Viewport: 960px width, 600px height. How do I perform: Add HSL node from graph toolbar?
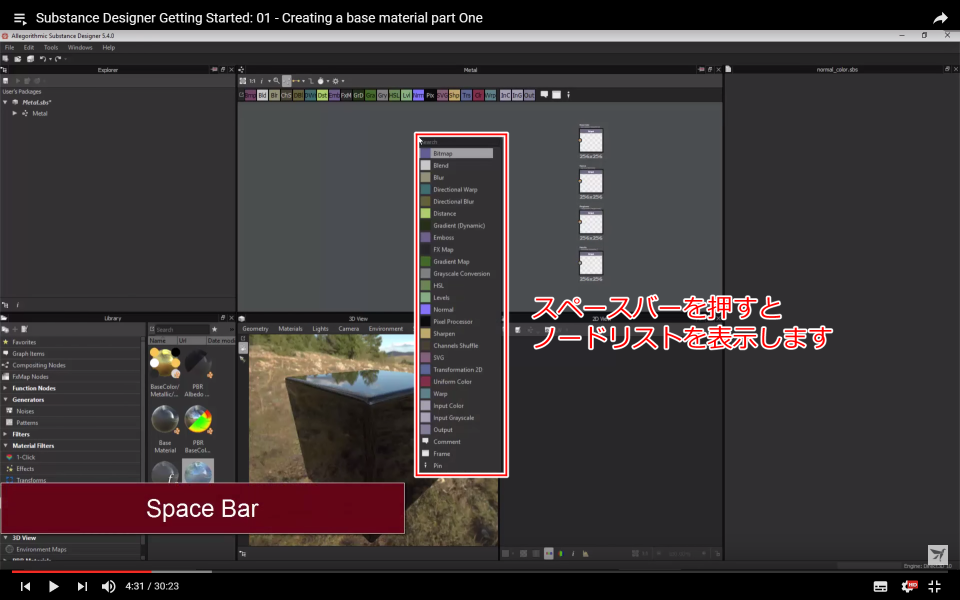[x=394, y=96]
